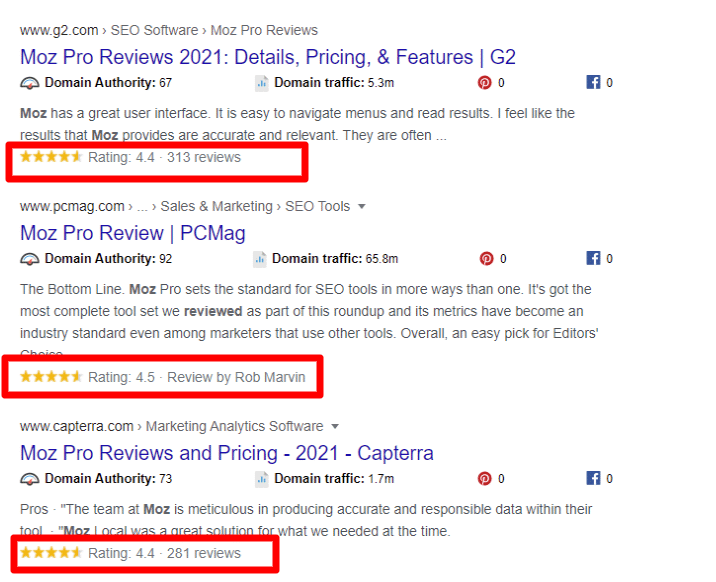Click 'Marketing Analytics Software' breadcrumb under capterra.com
716x582 pixels.
234,426
